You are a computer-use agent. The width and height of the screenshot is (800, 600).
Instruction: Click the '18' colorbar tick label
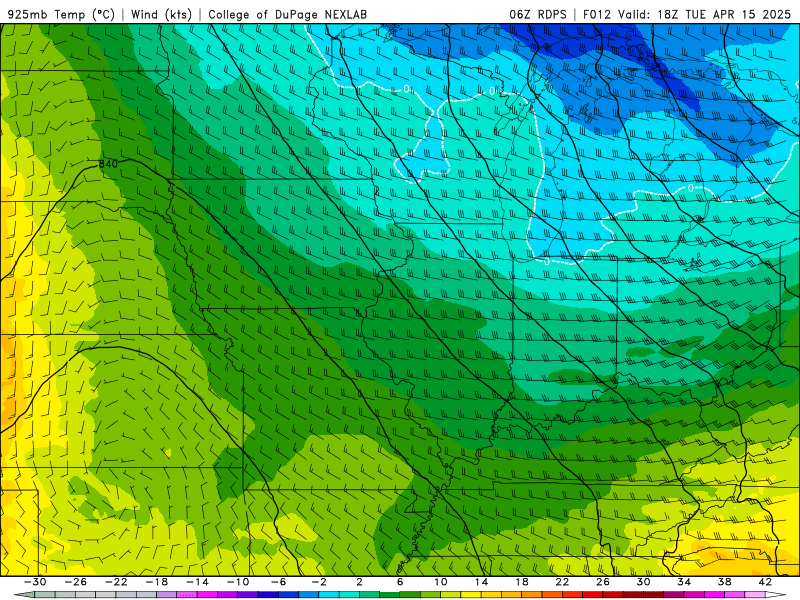pyautogui.click(x=521, y=582)
